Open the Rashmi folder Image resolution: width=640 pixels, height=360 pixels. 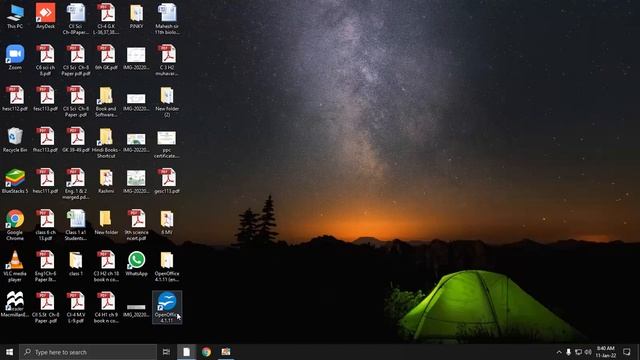coord(106,181)
